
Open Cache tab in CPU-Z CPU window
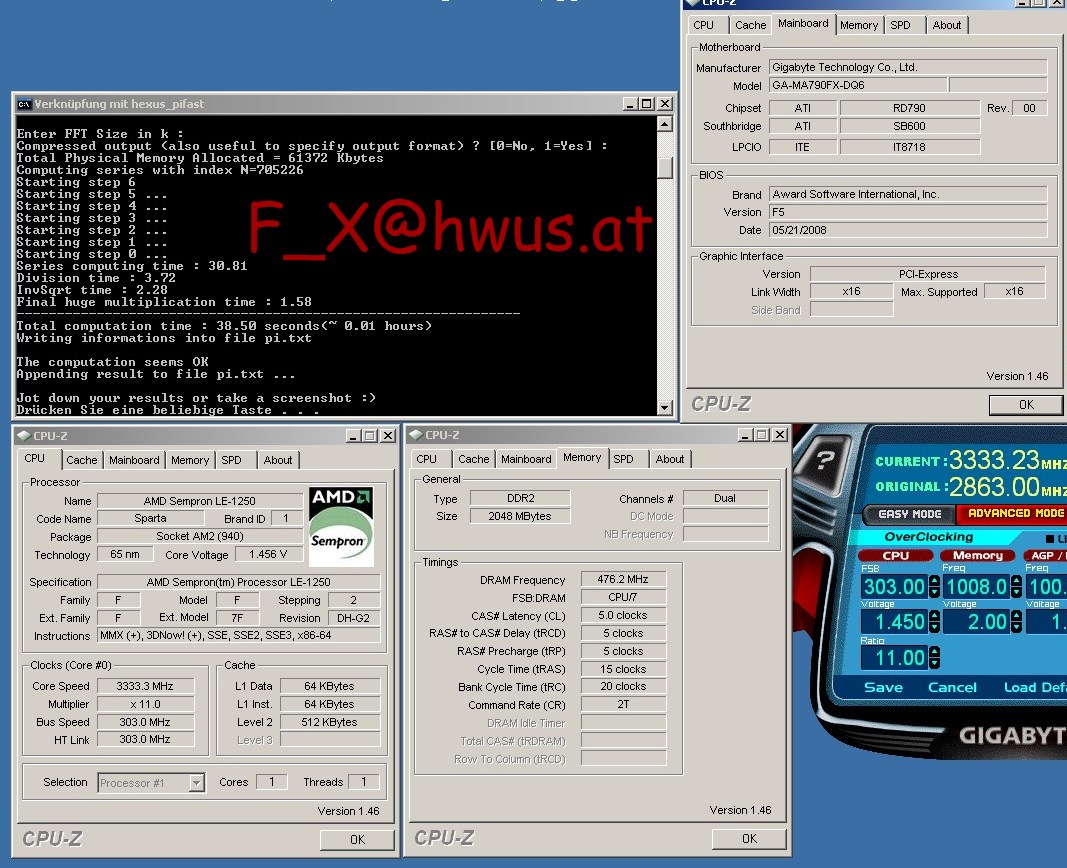[x=82, y=460]
